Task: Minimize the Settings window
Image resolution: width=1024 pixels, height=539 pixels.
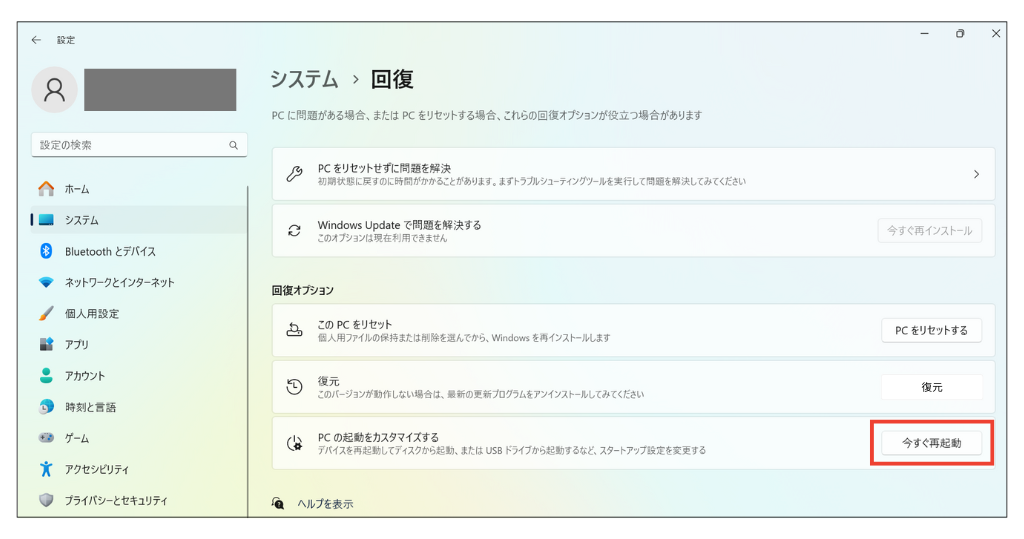Action: click(924, 33)
